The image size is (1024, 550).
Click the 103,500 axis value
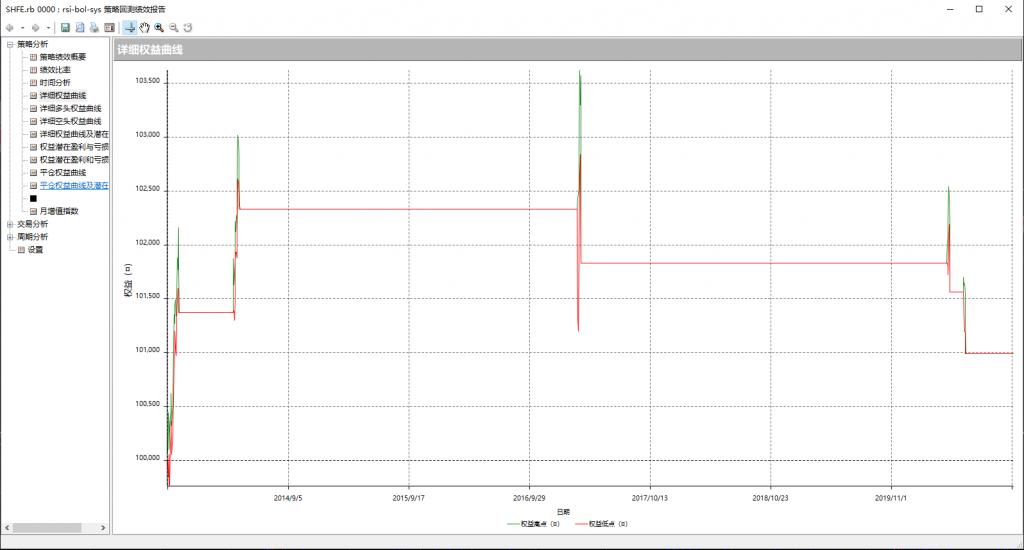[148, 81]
